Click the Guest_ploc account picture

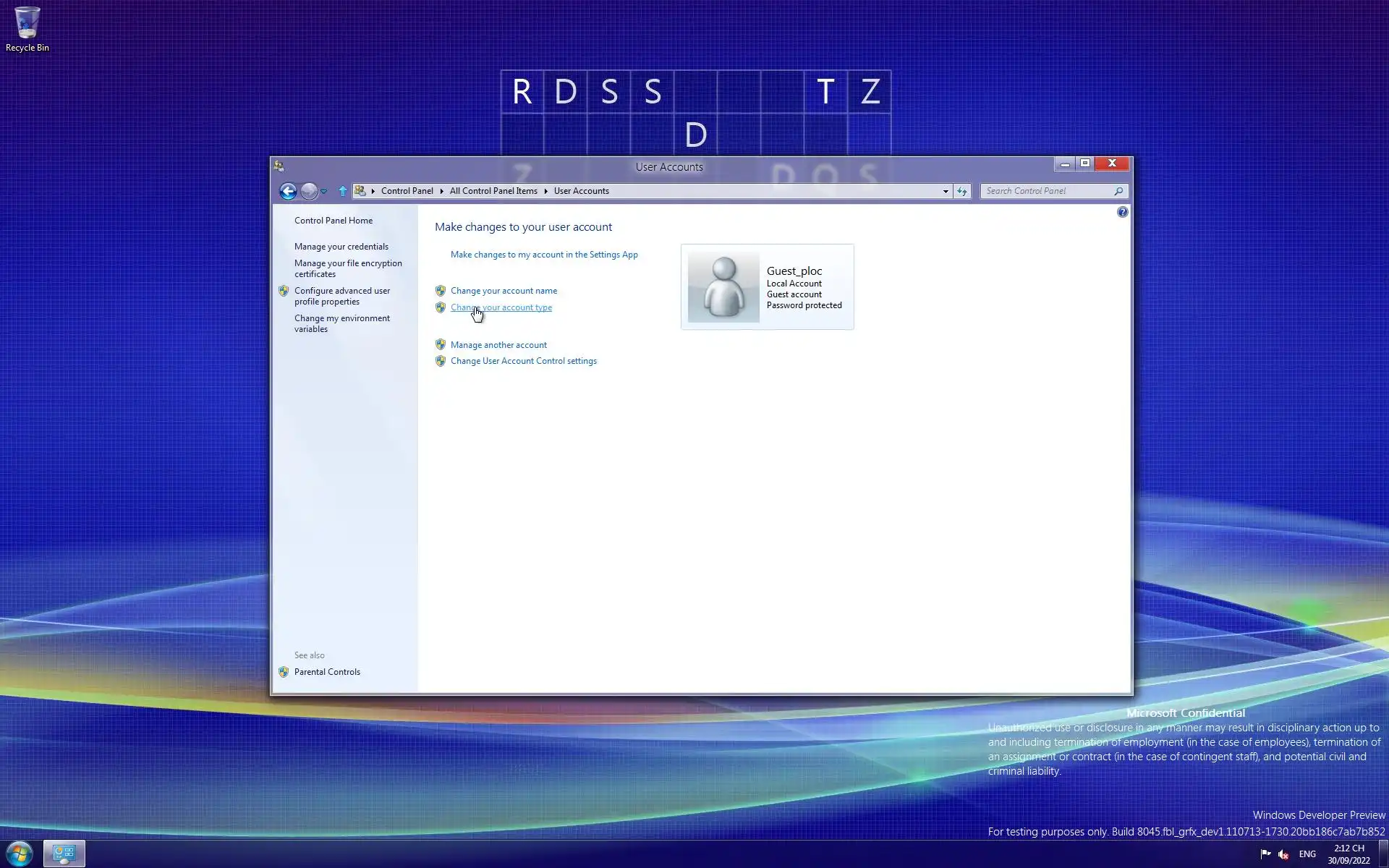coord(723,287)
